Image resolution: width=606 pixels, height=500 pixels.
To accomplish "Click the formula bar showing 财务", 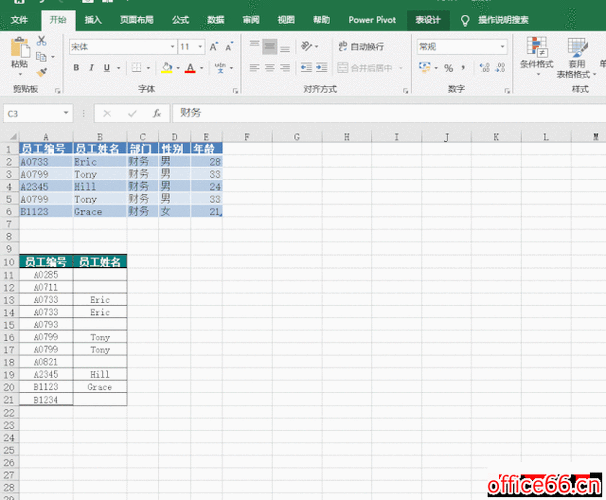I will coord(388,113).
